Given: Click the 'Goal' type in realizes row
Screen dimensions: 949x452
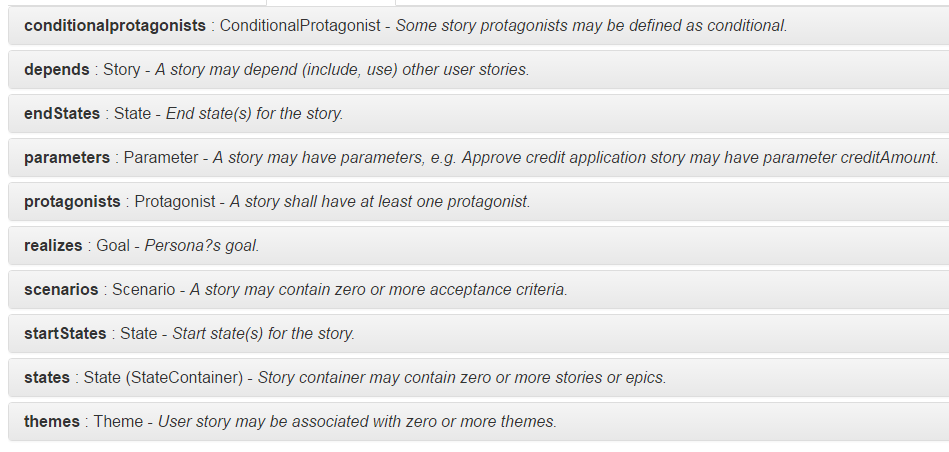Looking at the screenshot, I should 113,246.
